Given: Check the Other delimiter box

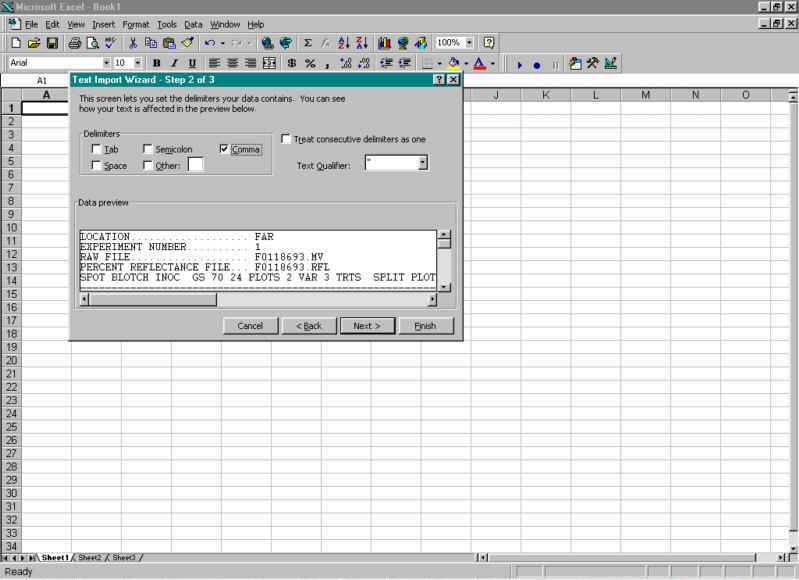Looking at the screenshot, I should 147,165.
